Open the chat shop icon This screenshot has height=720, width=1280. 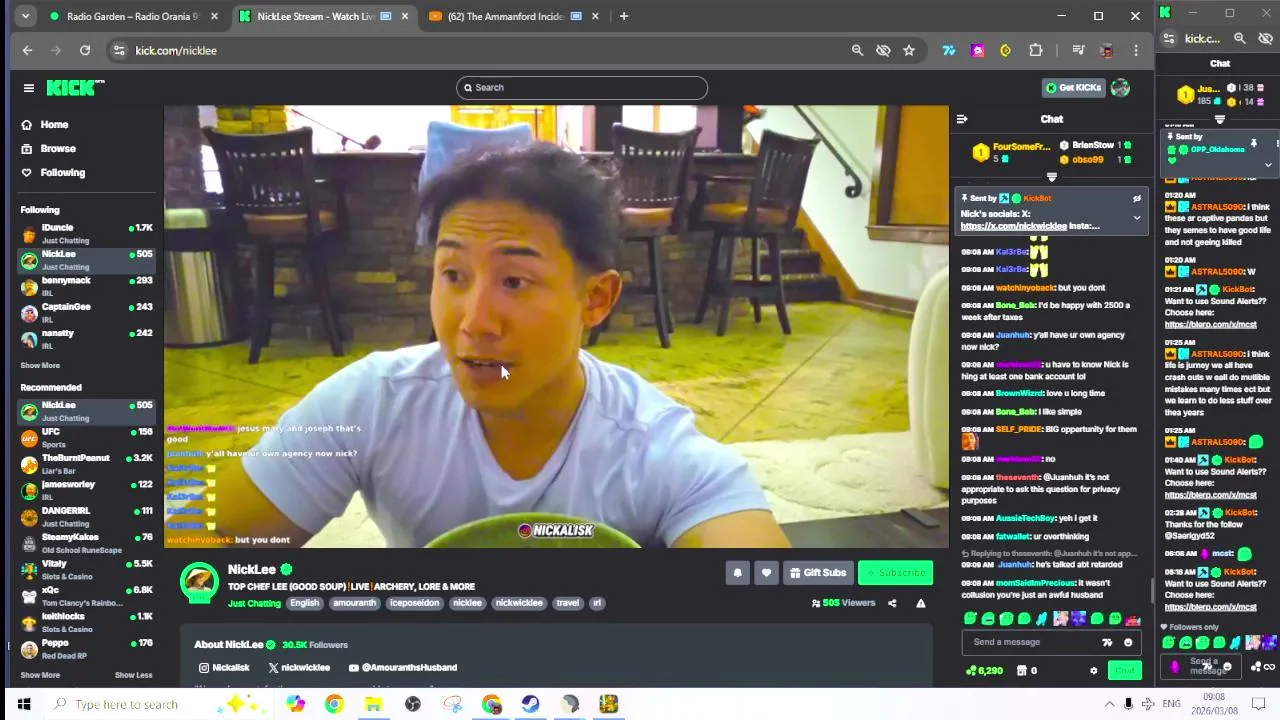1021,671
